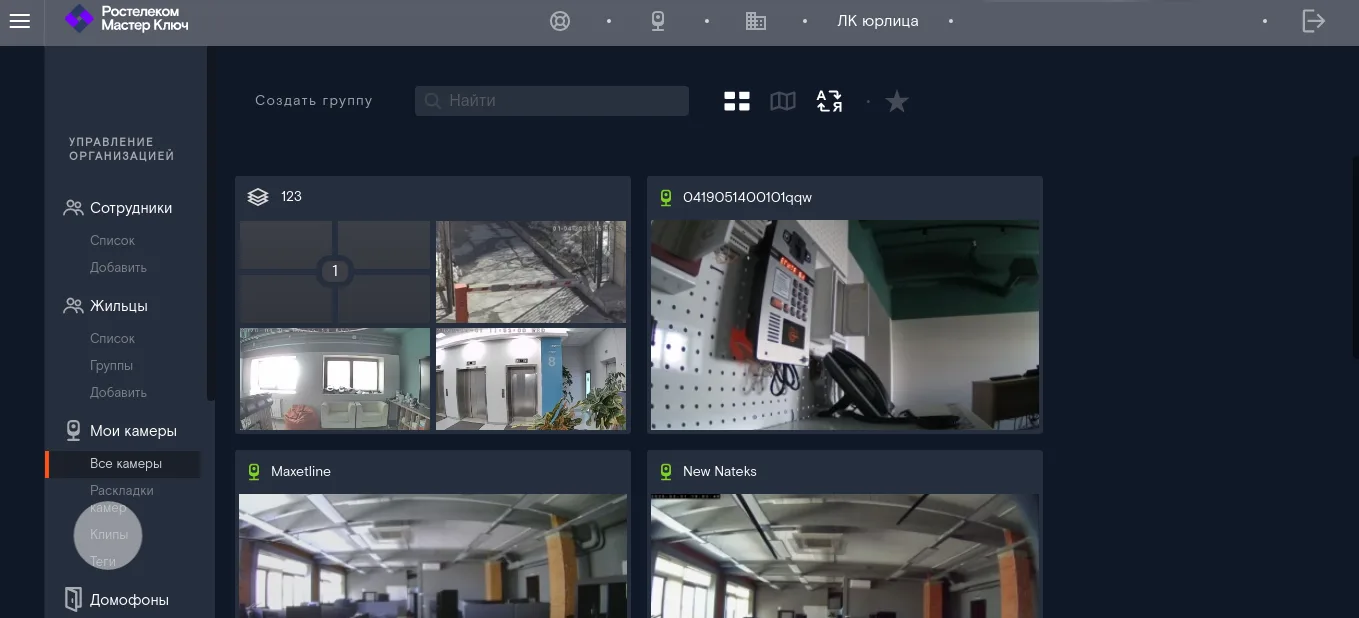Open Клипы
The height and width of the screenshot is (618, 1359).
click(109, 534)
